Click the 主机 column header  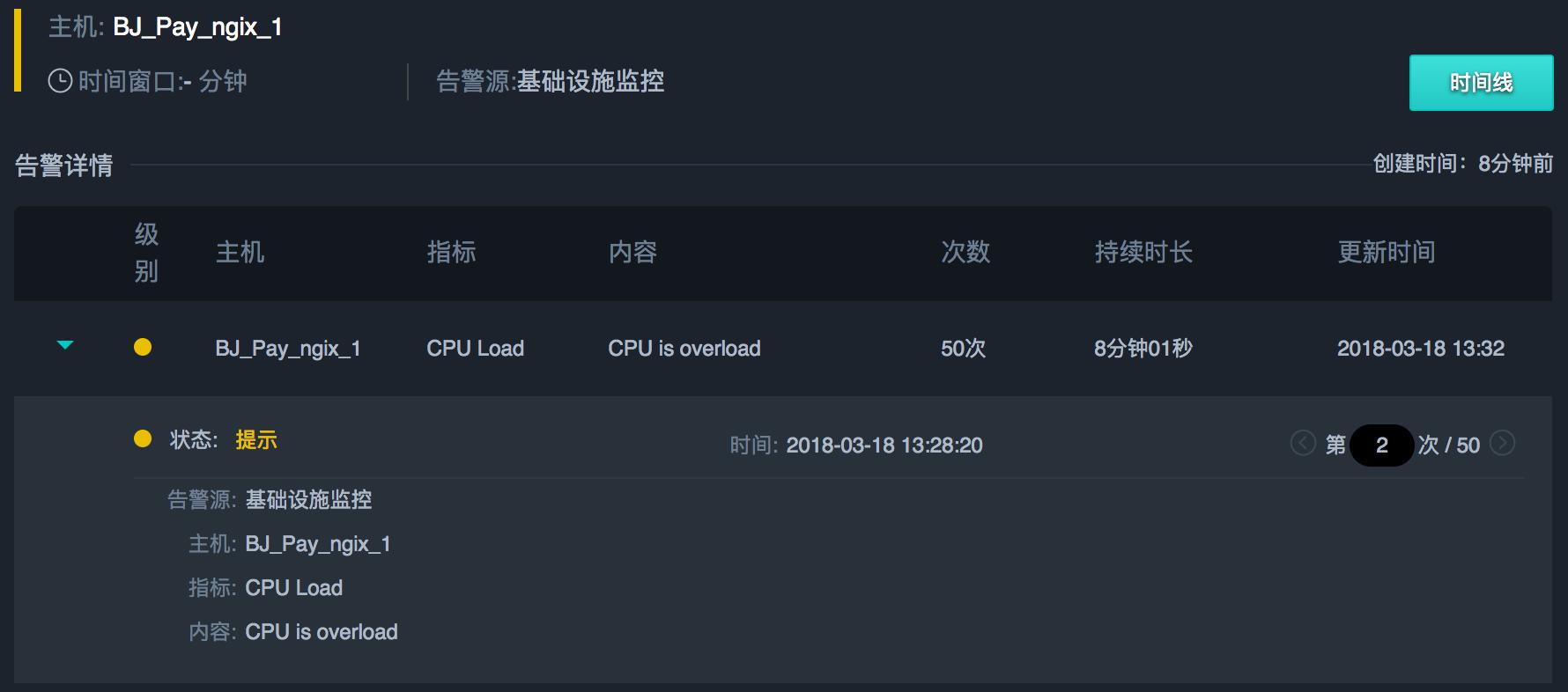[240, 253]
